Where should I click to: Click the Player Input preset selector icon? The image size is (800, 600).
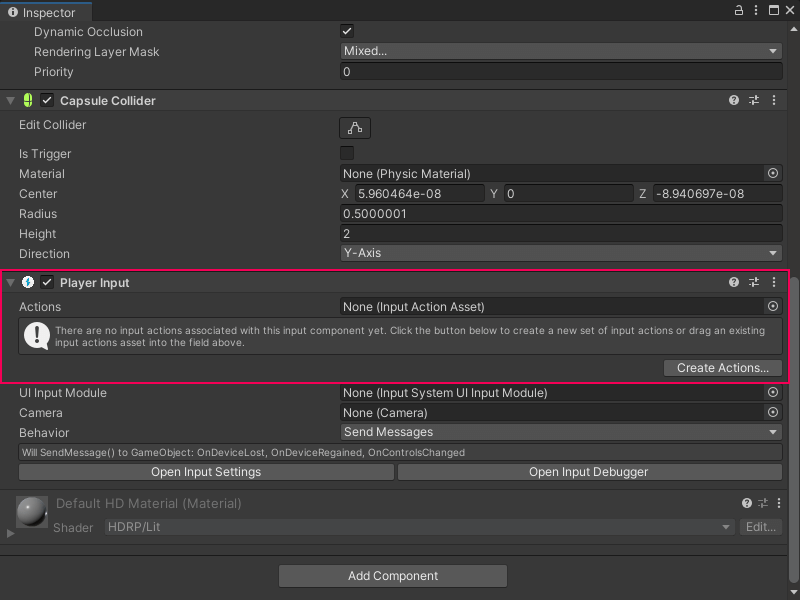click(x=754, y=282)
